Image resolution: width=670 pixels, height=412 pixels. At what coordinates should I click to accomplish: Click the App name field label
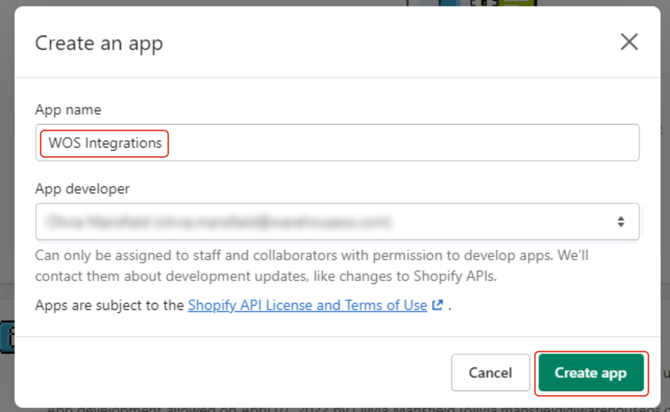68,109
